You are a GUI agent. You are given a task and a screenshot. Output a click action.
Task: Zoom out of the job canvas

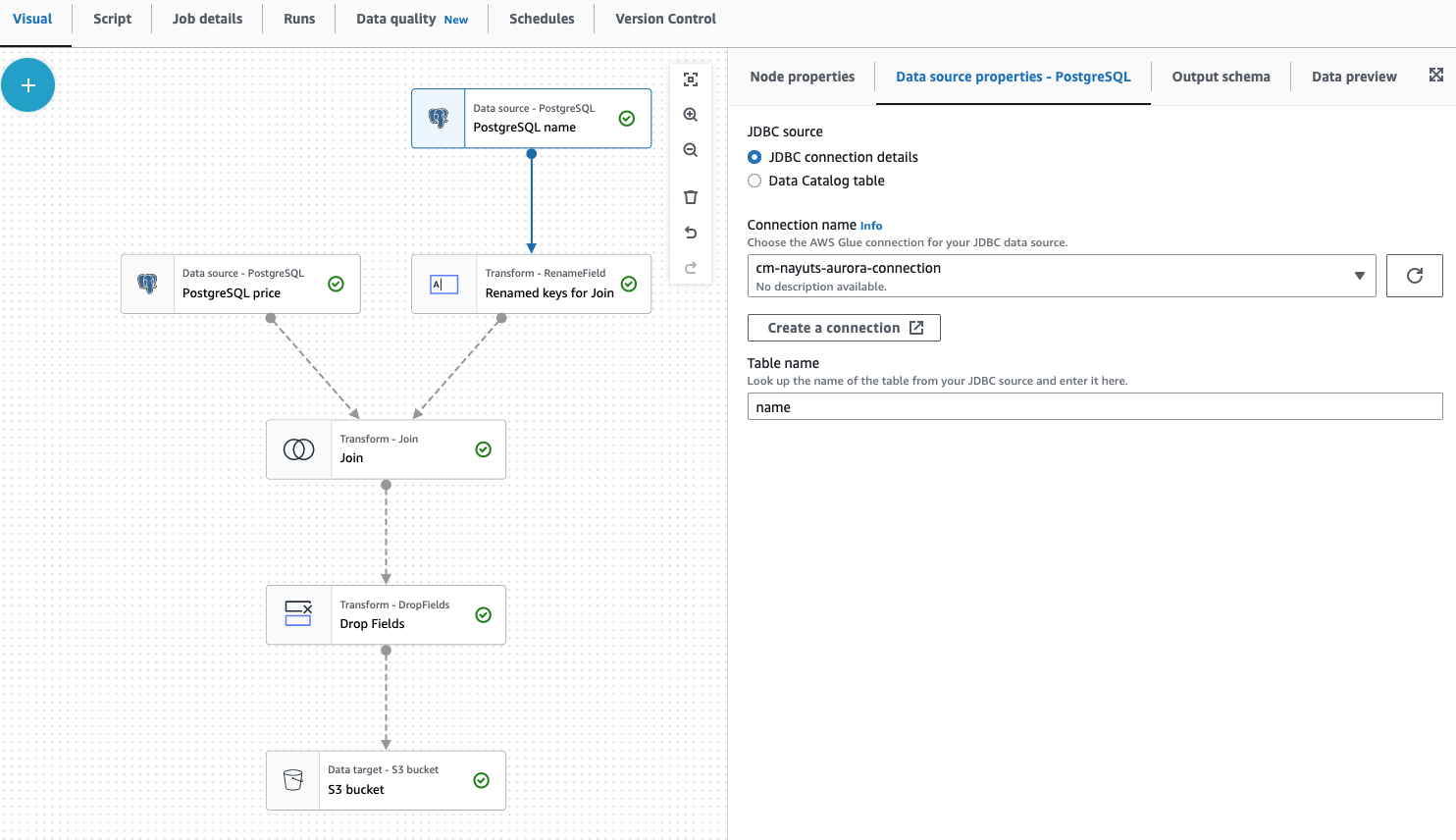(x=691, y=150)
